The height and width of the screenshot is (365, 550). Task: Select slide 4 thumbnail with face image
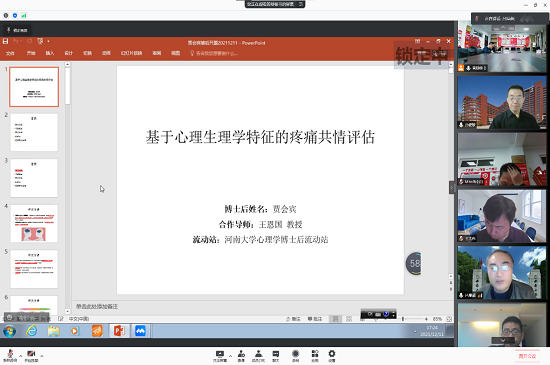34,223
